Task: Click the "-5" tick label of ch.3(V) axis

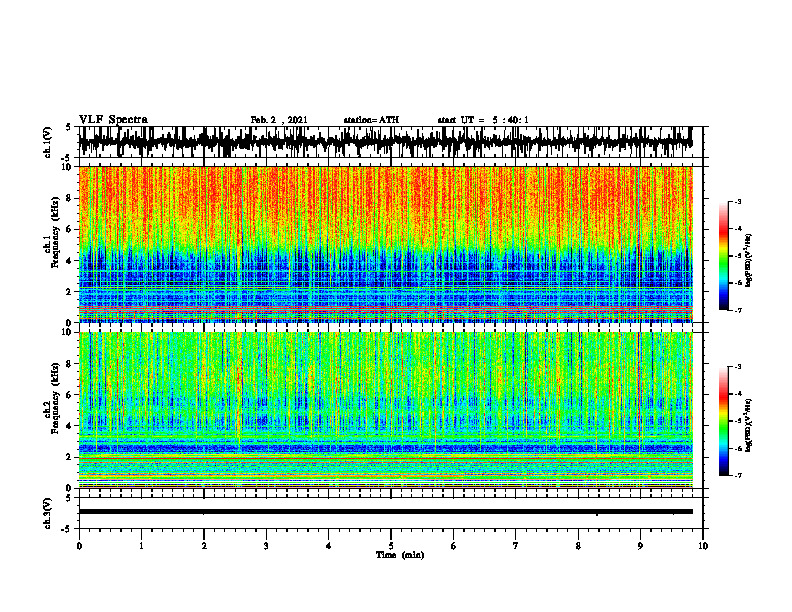Action: pyautogui.click(x=68, y=529)
